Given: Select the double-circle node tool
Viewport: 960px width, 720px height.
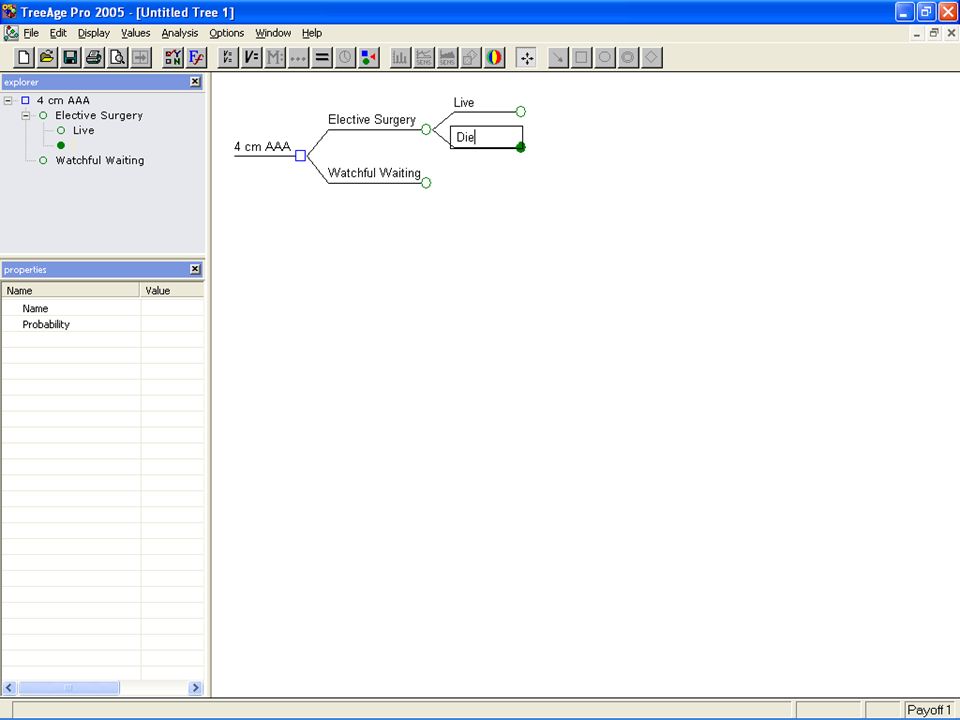Looking at the screenshot, I should 628,58.
